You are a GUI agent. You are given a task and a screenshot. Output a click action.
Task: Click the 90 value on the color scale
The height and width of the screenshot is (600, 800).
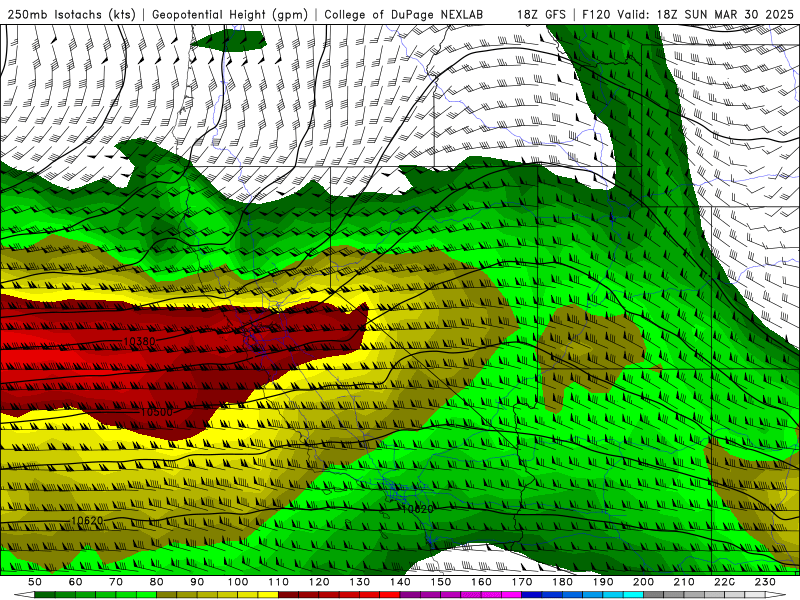pyautogui.click(x=197, y=582)
